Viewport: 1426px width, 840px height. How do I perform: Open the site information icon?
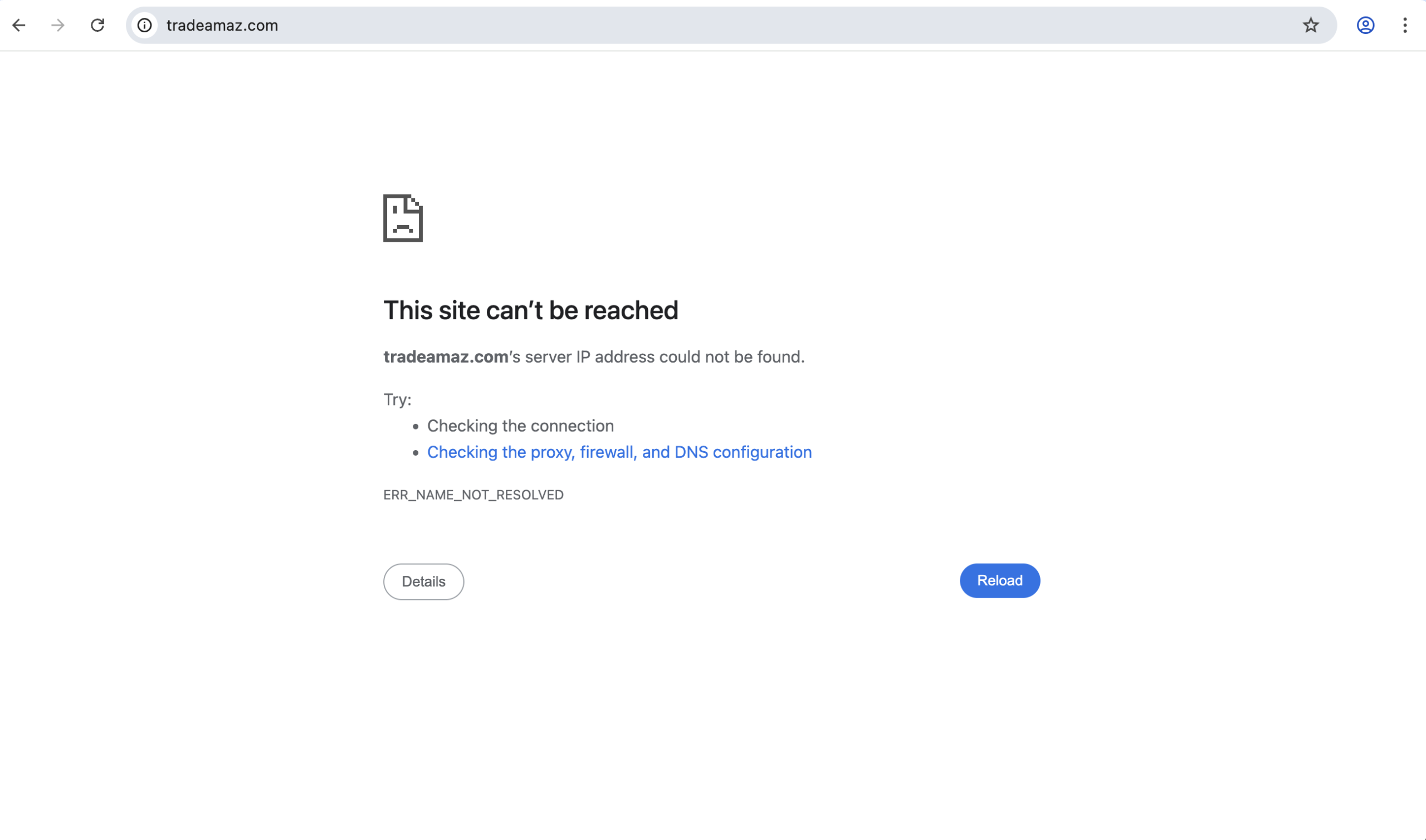click(x=145, y=26)
